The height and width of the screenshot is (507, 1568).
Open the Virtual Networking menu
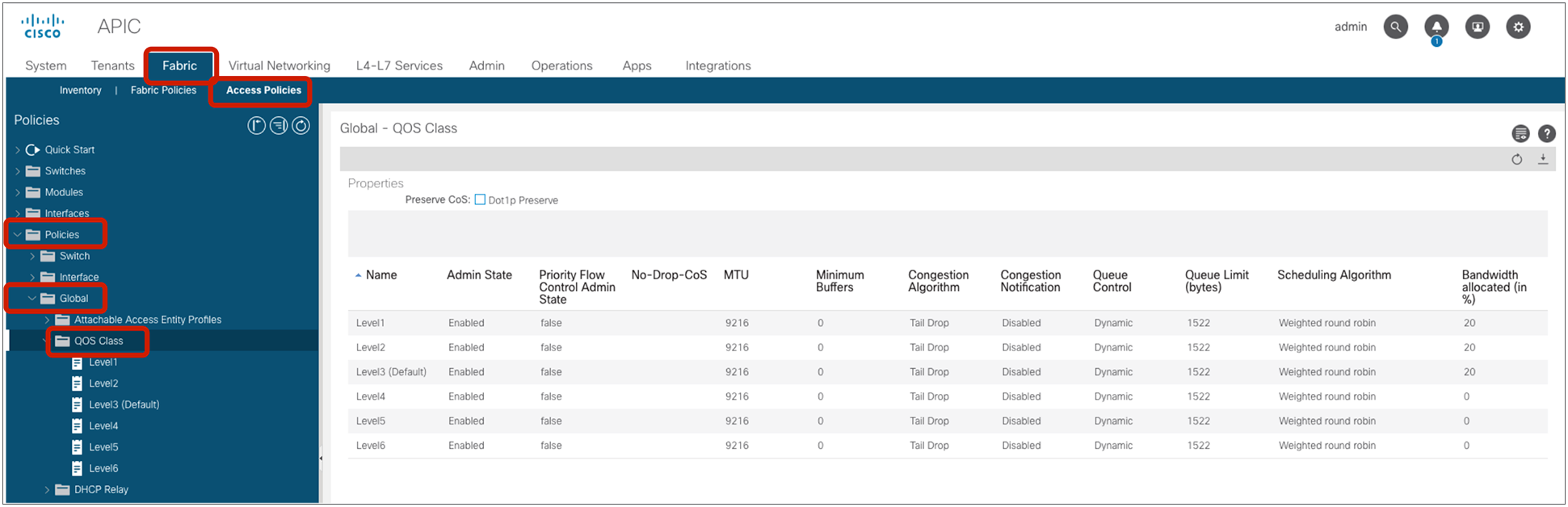(x=279, y=66)
